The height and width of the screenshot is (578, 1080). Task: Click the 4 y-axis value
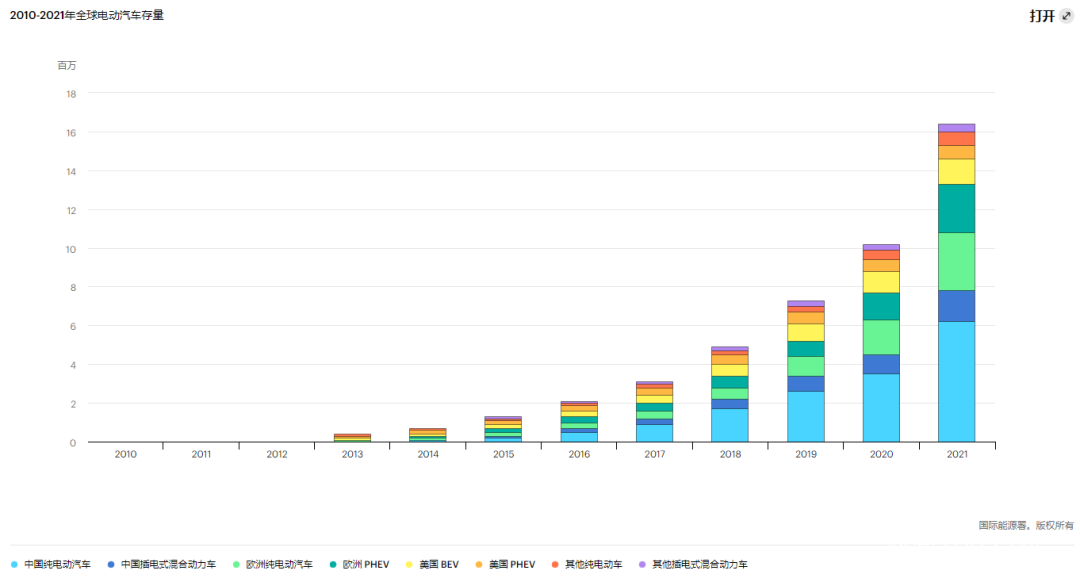[x=72, y=365]
